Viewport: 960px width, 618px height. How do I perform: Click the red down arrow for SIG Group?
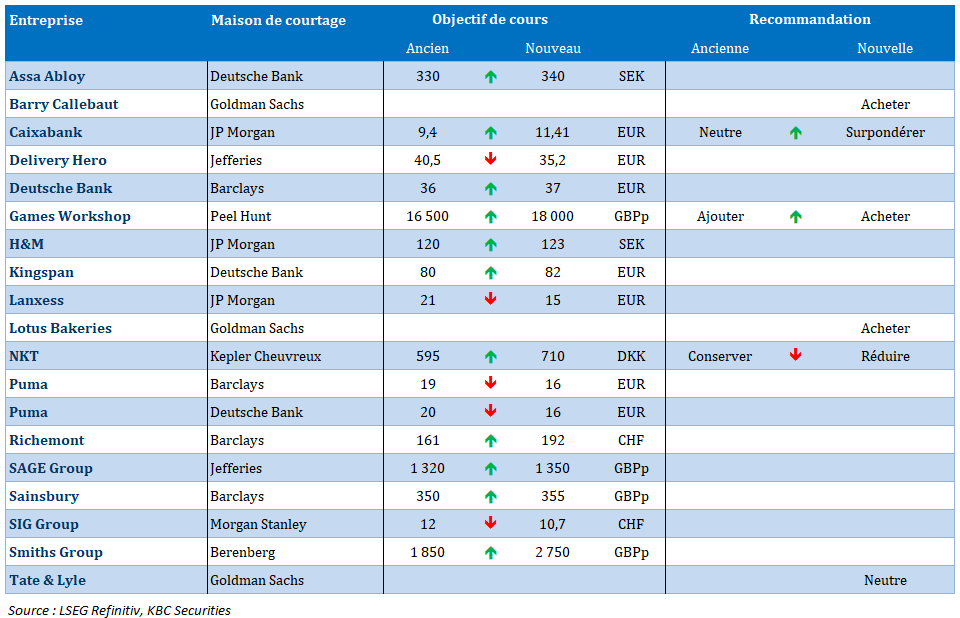(x=490, y=524)
